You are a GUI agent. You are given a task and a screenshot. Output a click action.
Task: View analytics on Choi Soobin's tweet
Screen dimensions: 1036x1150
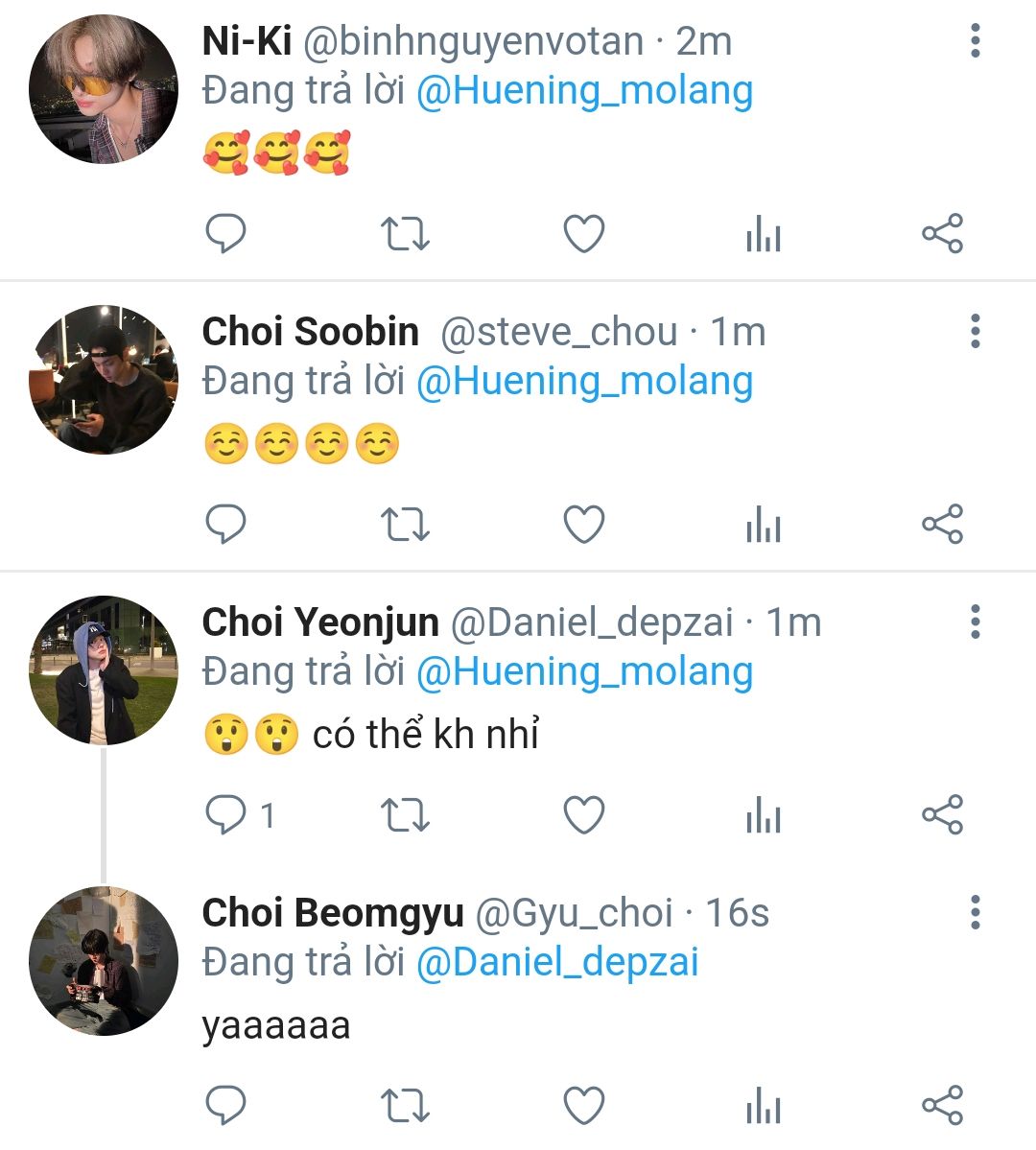(764, 525)
